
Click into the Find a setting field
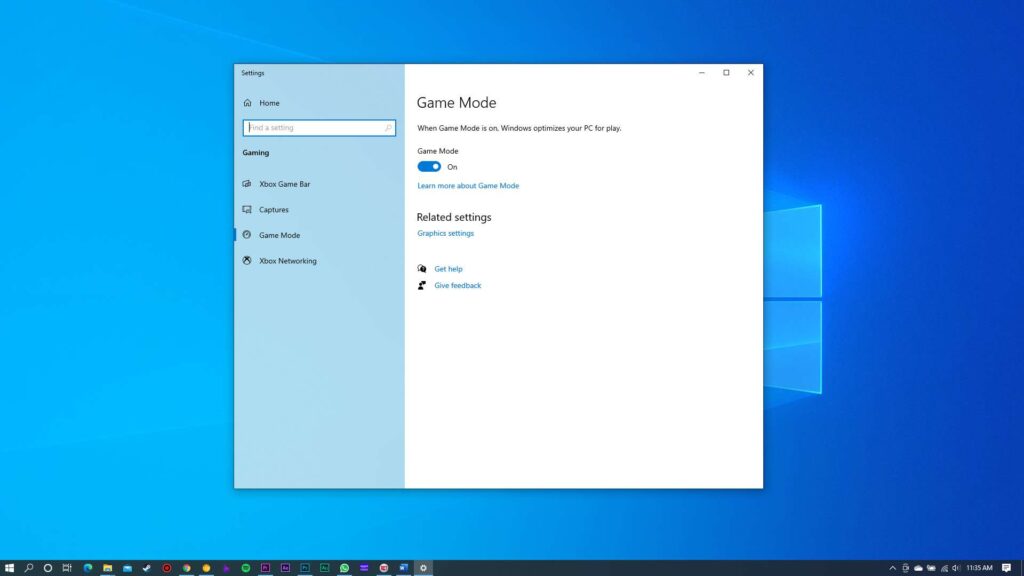pyautogui.click(x=319, y=128)
